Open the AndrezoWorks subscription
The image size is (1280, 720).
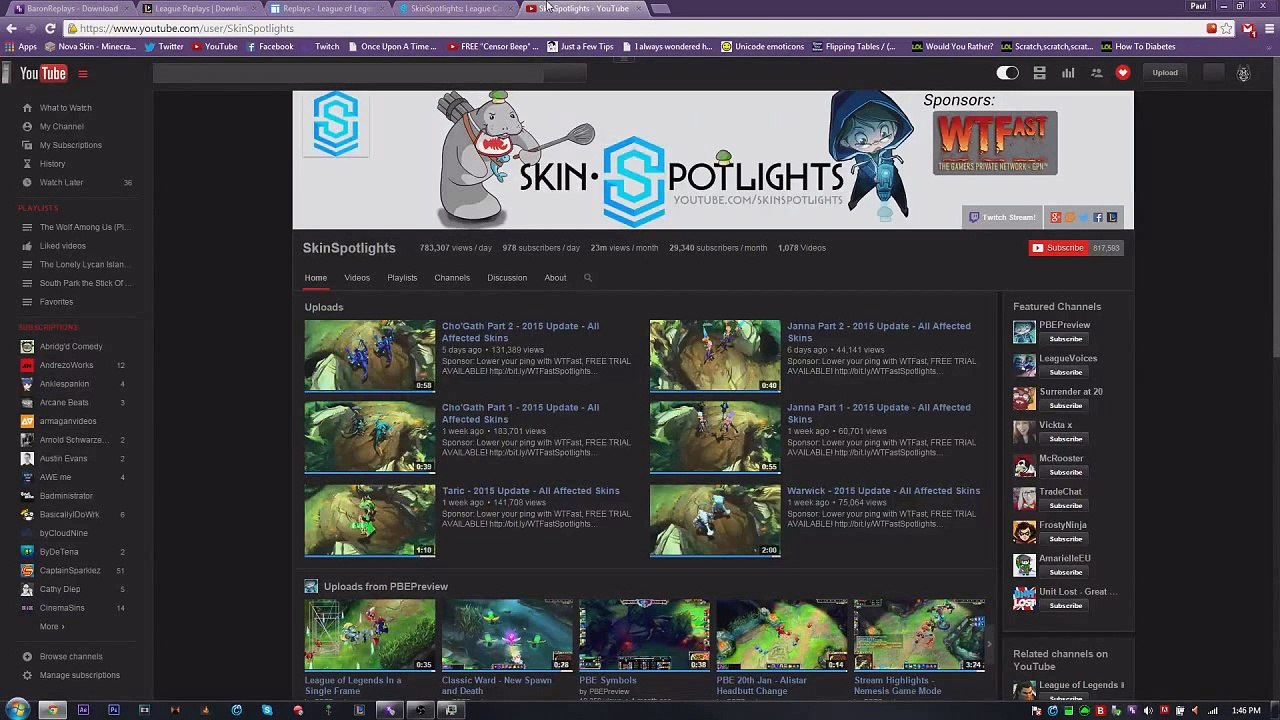66,366
